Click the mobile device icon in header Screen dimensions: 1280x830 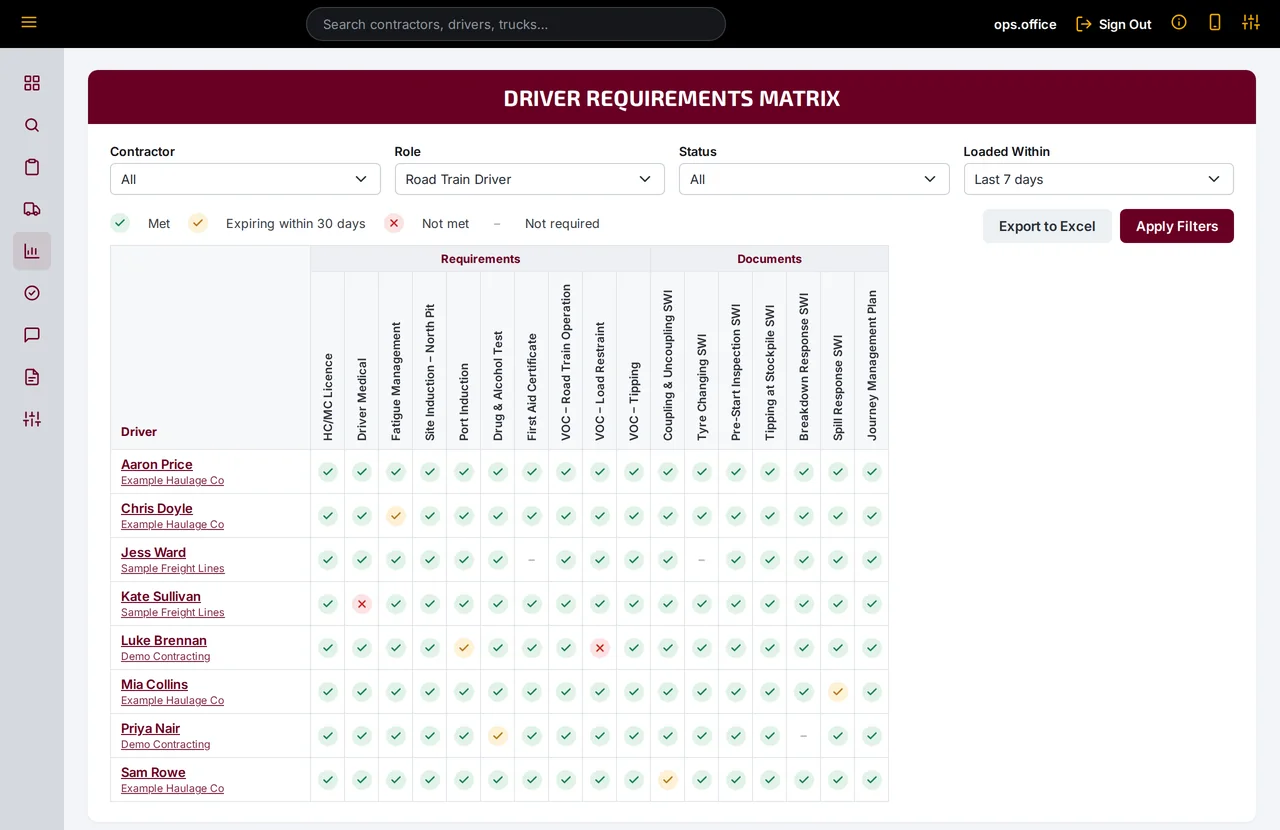tap(1215, 22)
